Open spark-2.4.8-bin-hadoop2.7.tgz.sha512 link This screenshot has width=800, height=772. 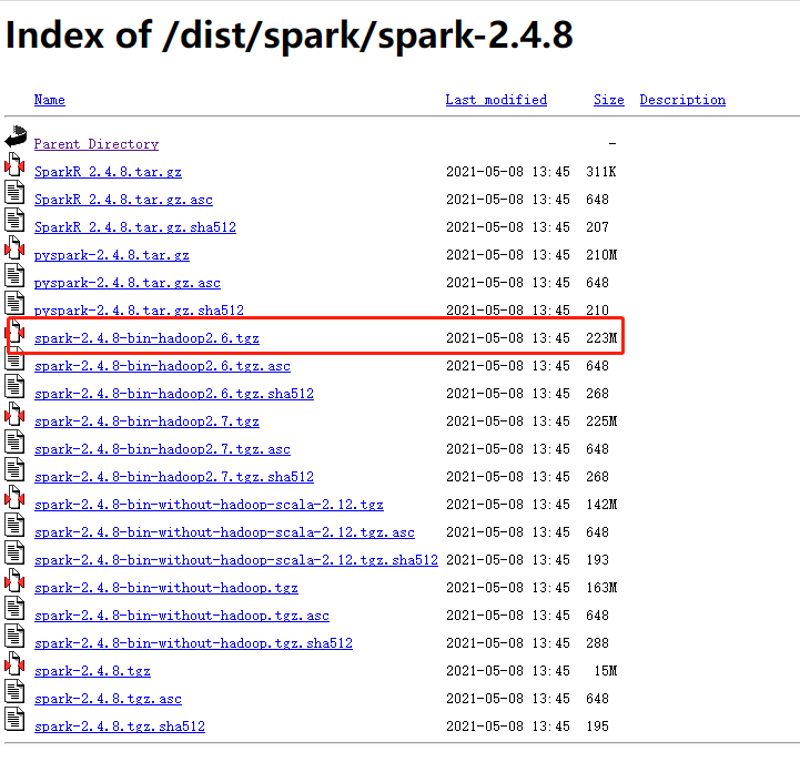(x=174, y=477)
